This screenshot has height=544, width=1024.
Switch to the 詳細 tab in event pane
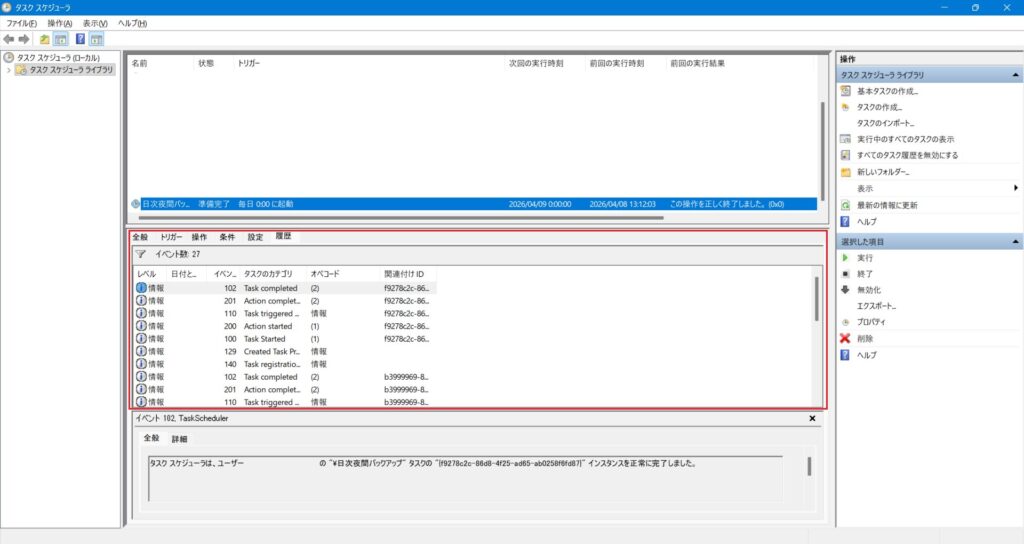[x=179, y=439]
